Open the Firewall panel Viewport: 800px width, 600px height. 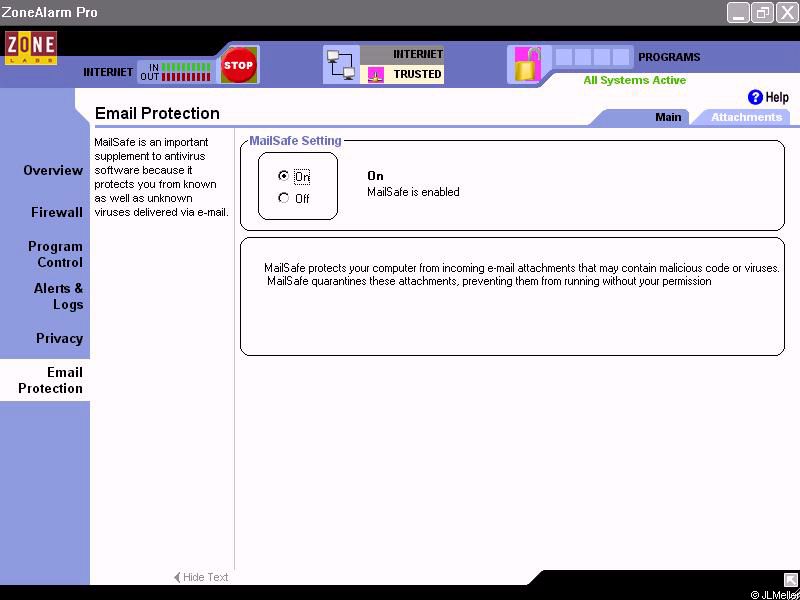(x=57, y=212)
